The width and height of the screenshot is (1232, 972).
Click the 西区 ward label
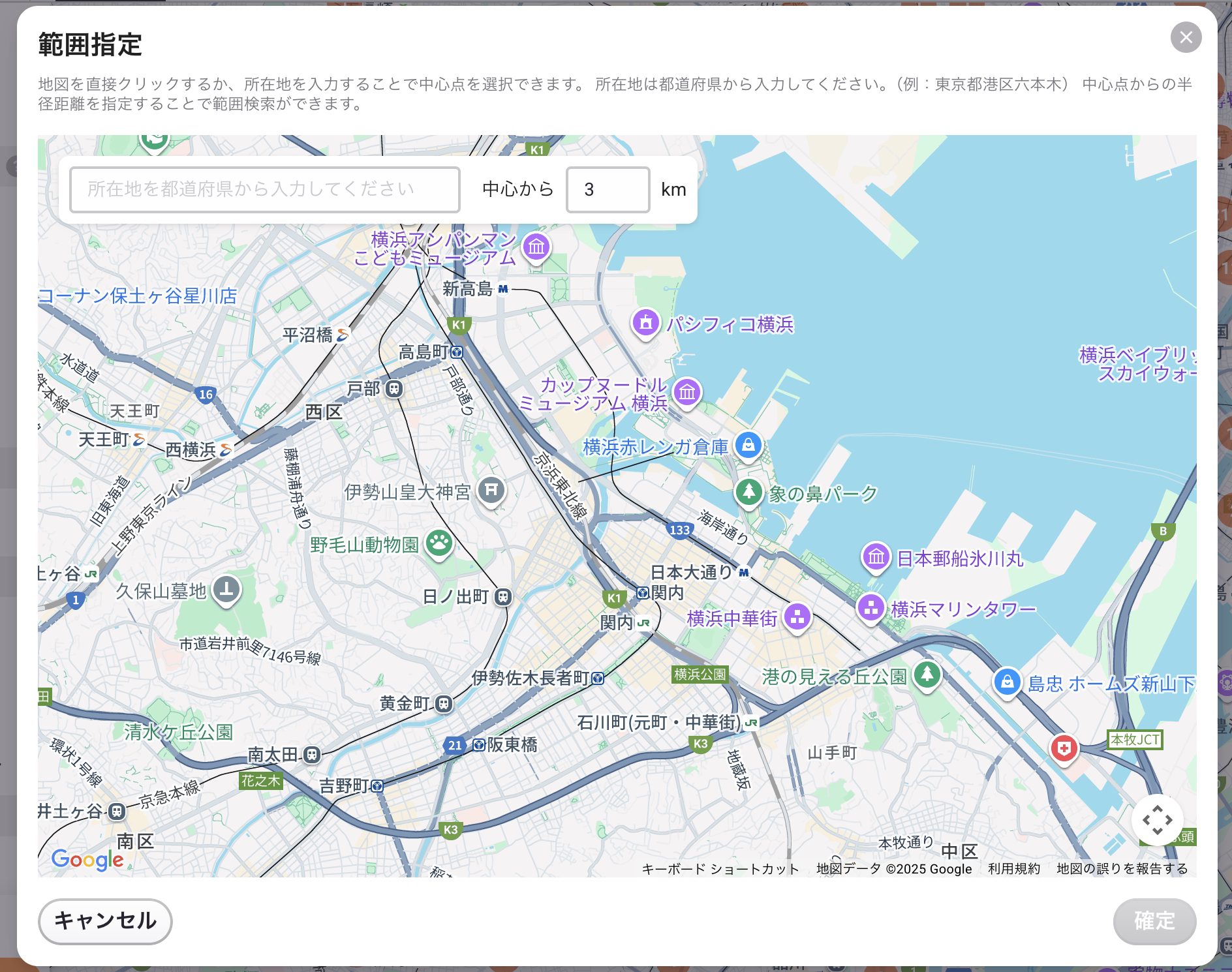coord(324,412)
